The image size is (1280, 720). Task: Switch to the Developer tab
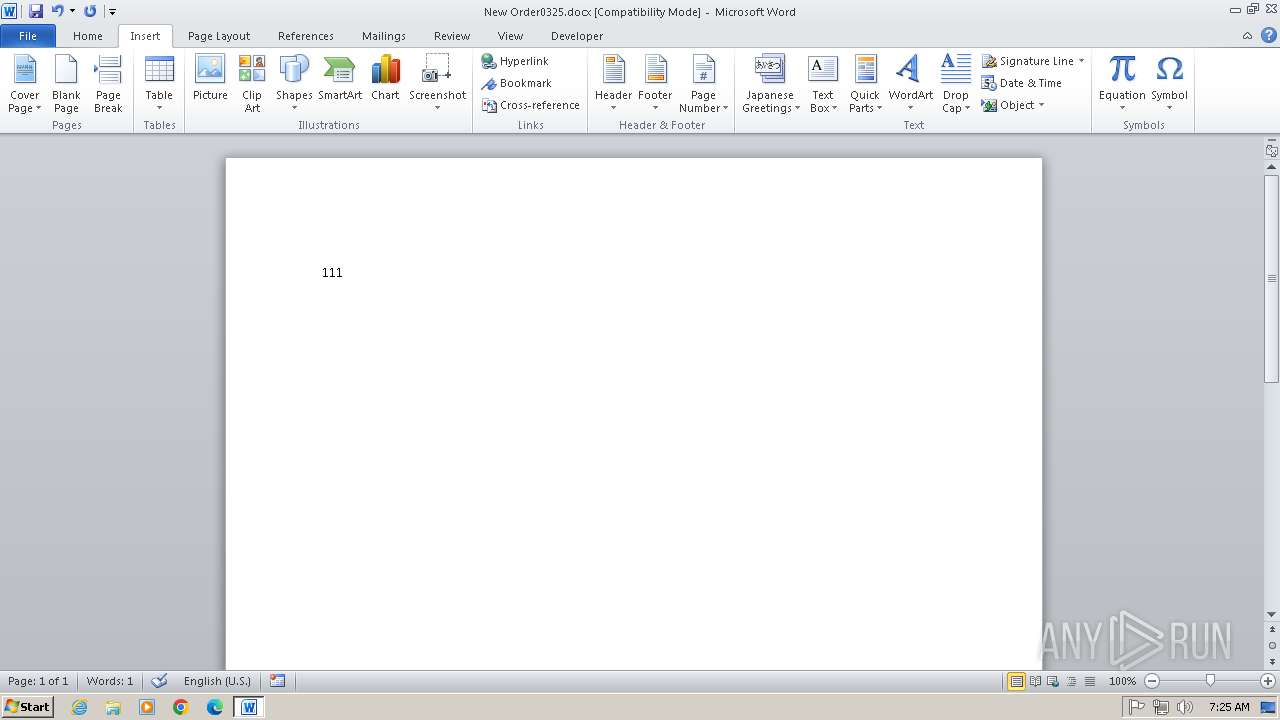[577, 36]
